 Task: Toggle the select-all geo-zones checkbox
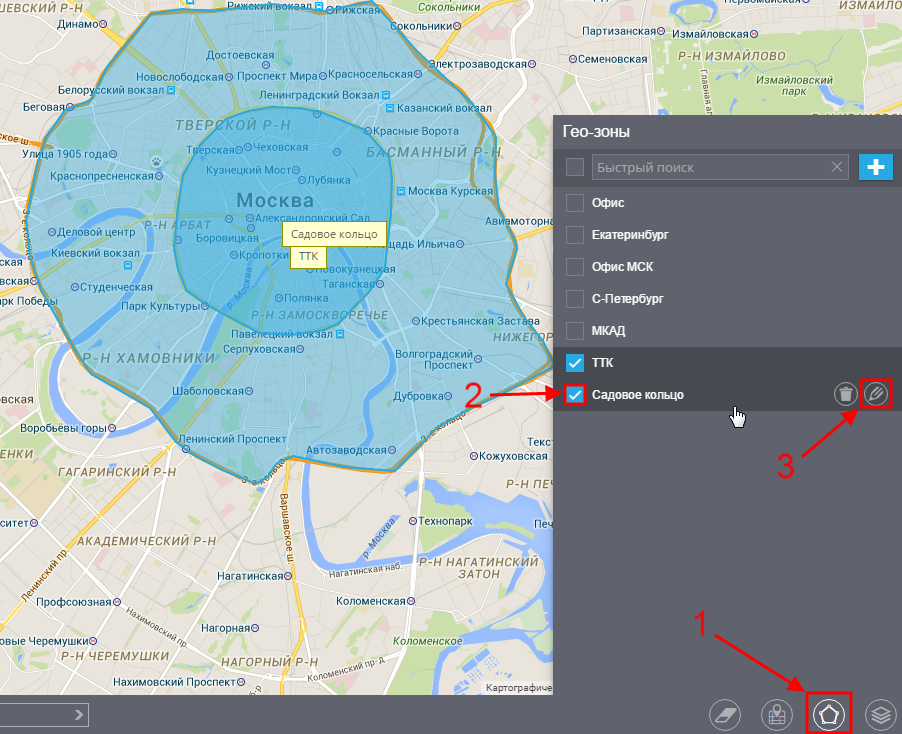point(575,167)
